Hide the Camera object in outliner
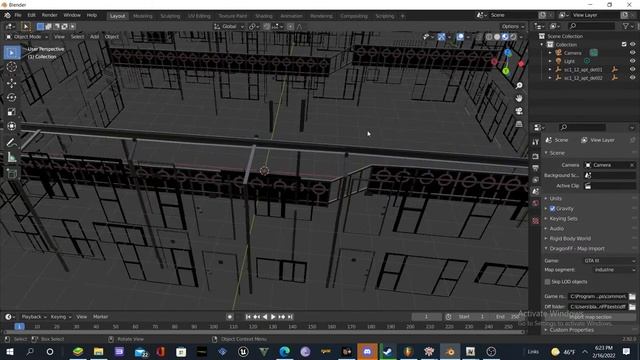This screenshot has height=360, width=640. point(632,53)
